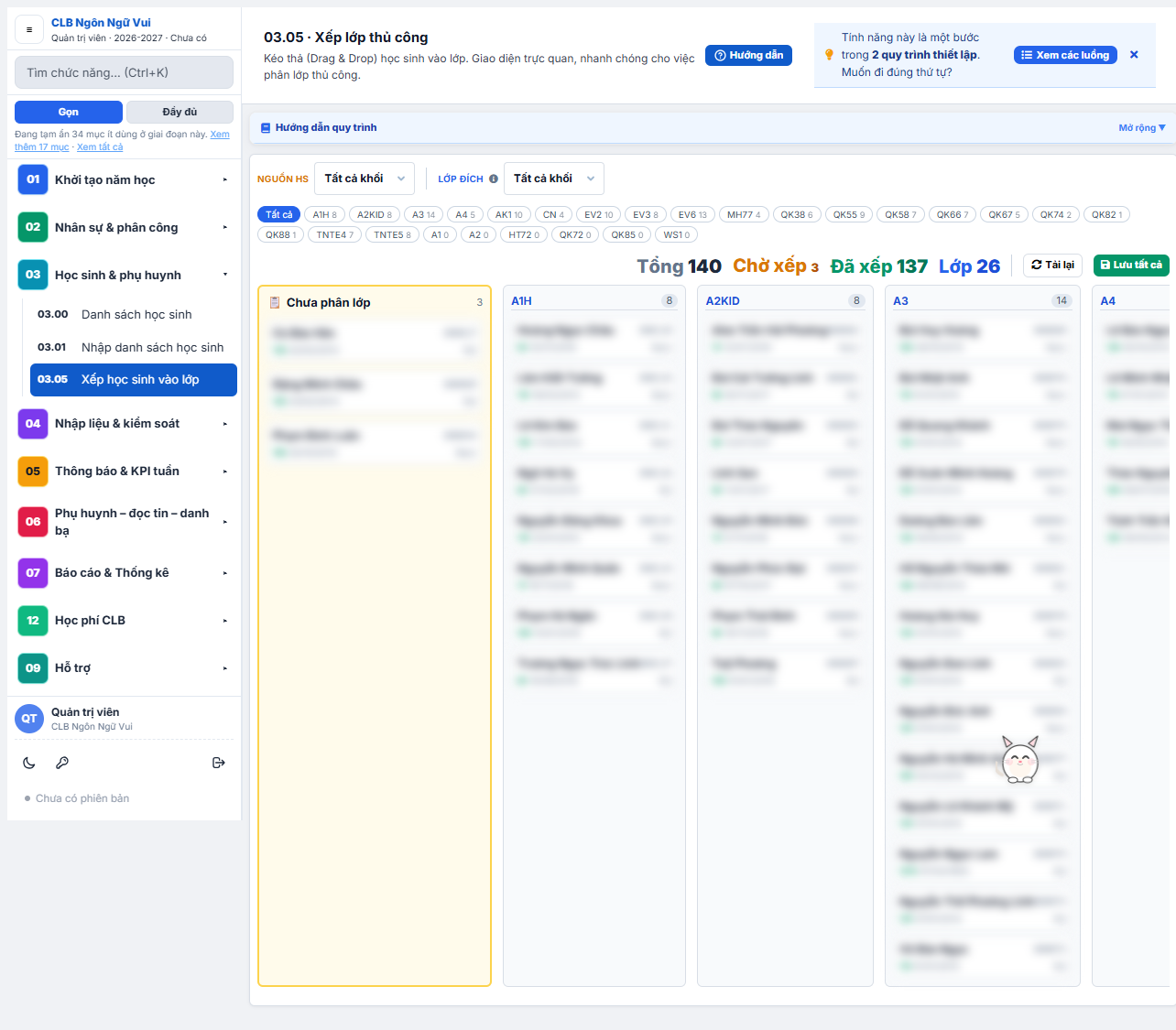Click the cat mascot icon

point(1019,759)
